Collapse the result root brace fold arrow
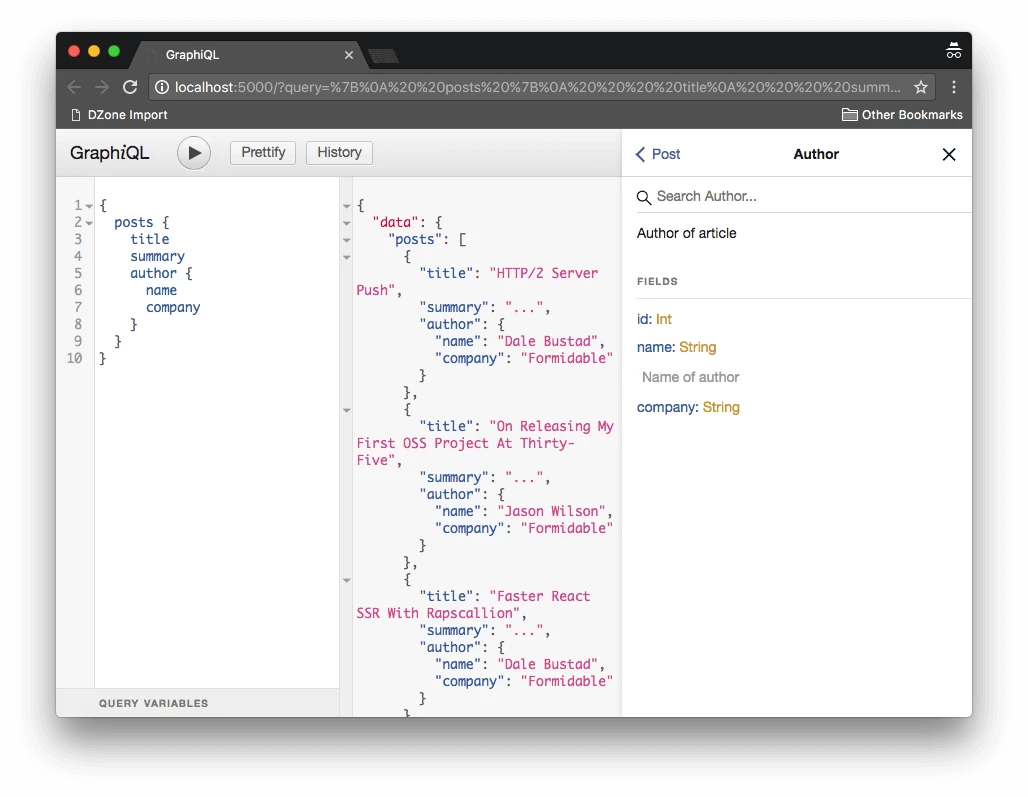 pos(347,206)
